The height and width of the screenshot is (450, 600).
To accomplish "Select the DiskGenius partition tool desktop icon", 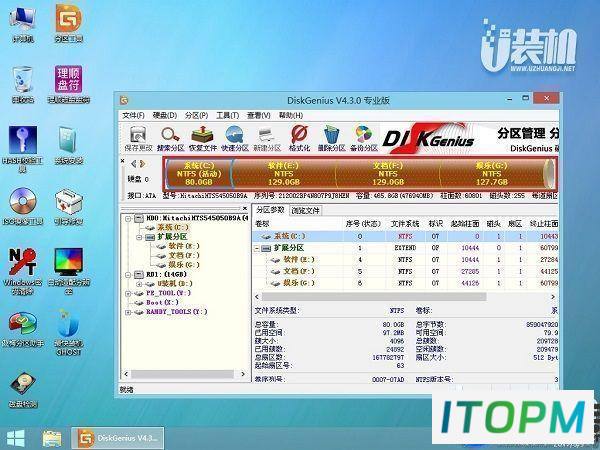I will [x=68, y=23].
